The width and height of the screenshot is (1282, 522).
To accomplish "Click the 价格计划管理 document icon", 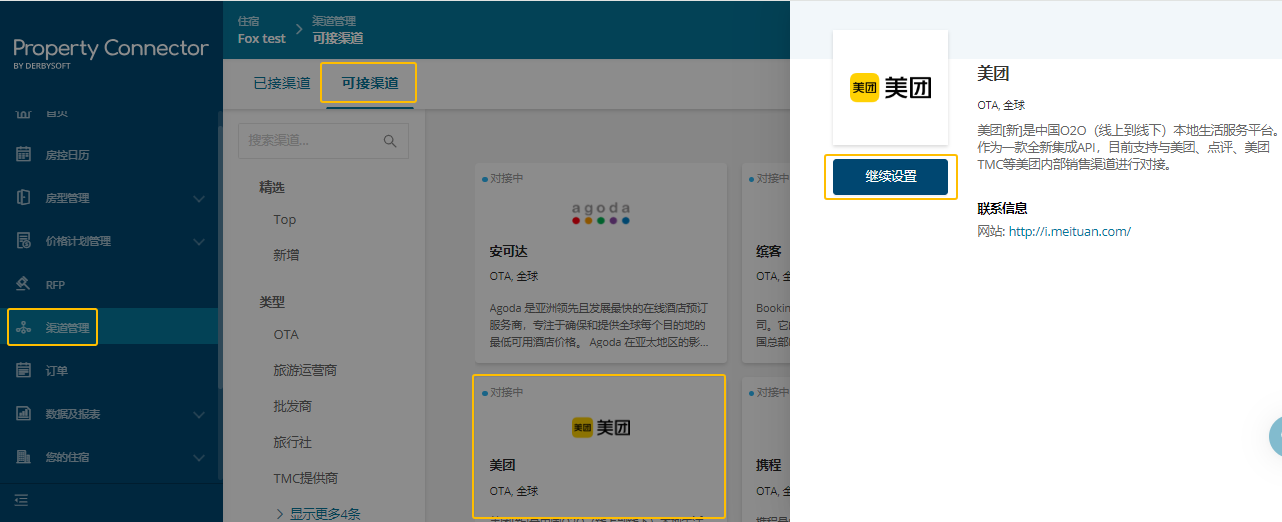I will pyautogui.click(x=24, y=241).
